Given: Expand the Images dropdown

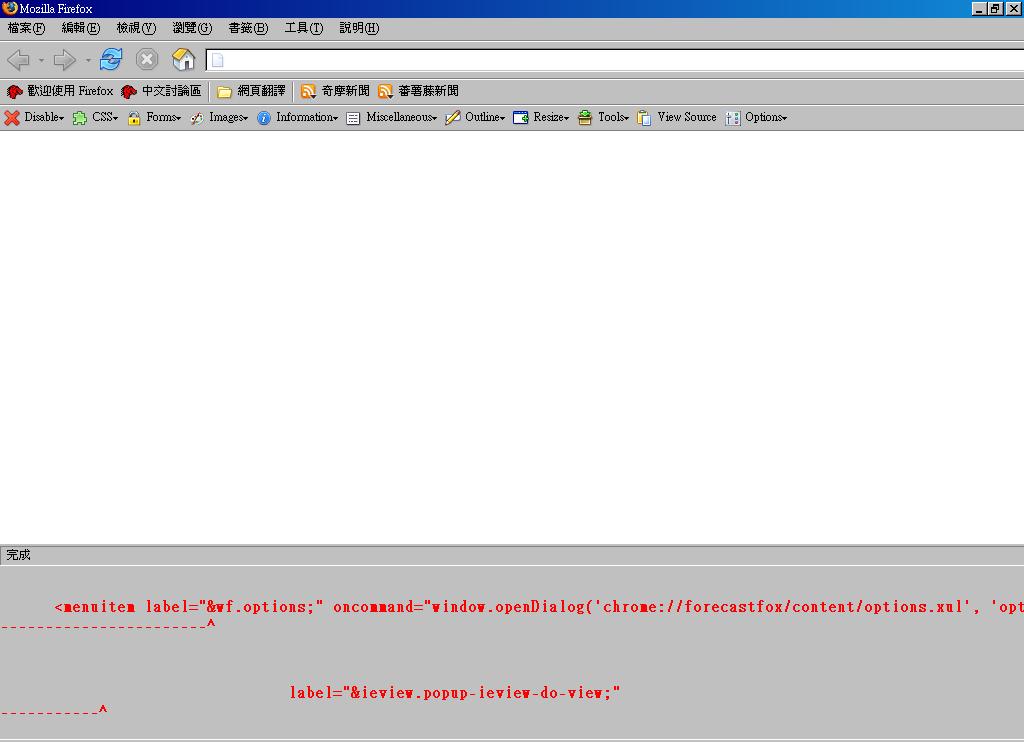Looking at the screenshot, I should 246,118.
